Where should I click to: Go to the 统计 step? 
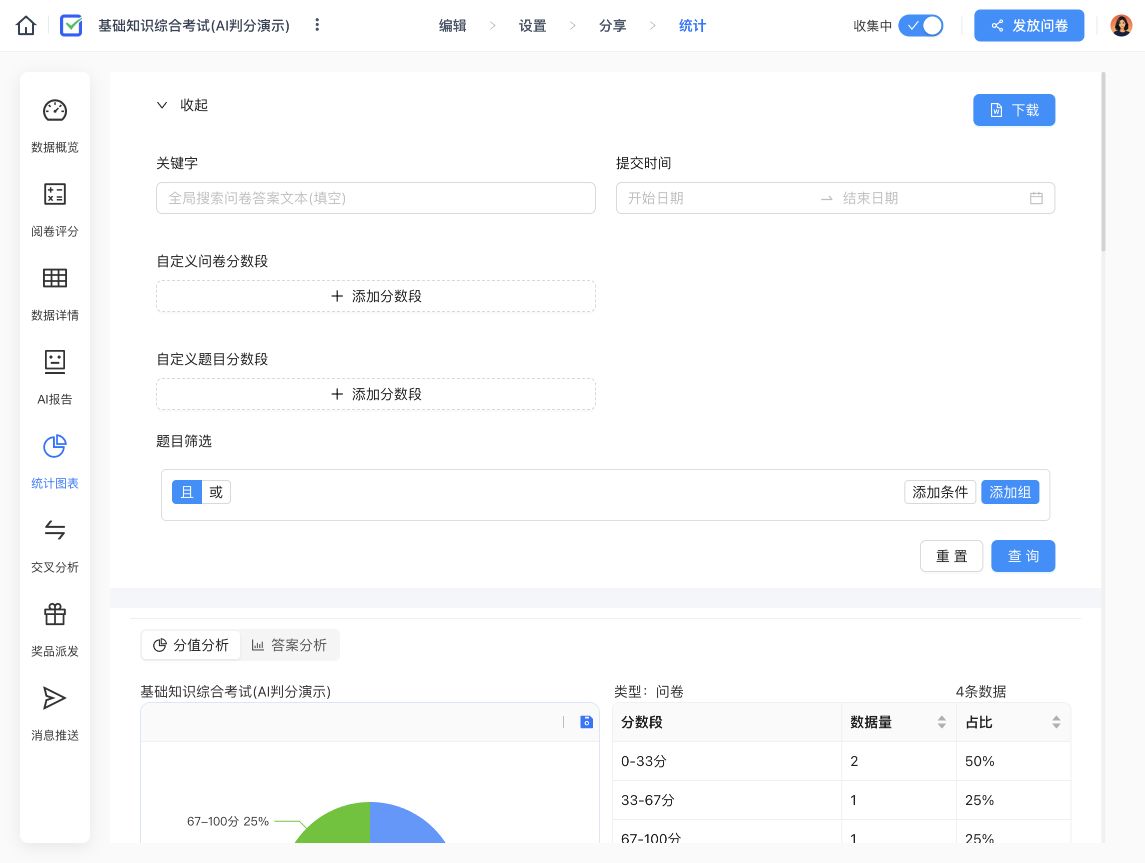tap(692, 26)
